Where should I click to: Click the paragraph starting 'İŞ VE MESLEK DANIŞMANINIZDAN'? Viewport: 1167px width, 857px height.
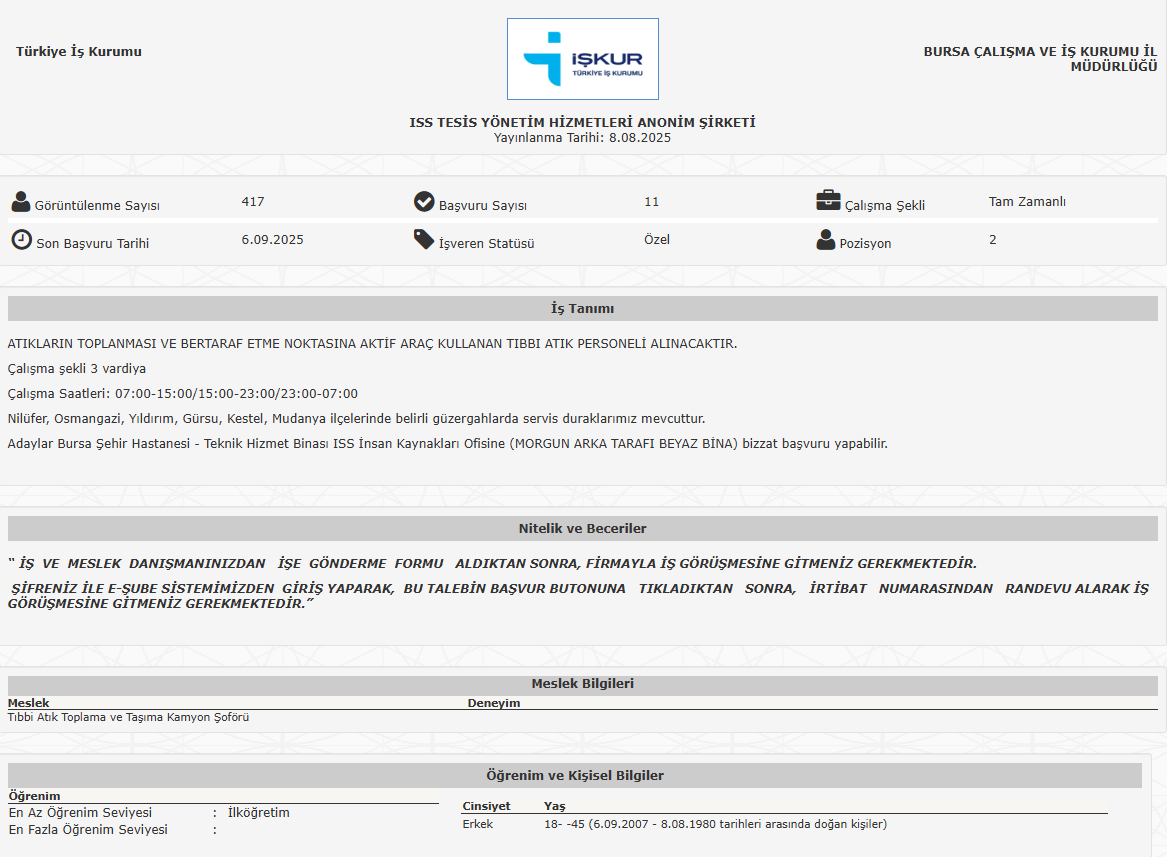pos(493,564)
